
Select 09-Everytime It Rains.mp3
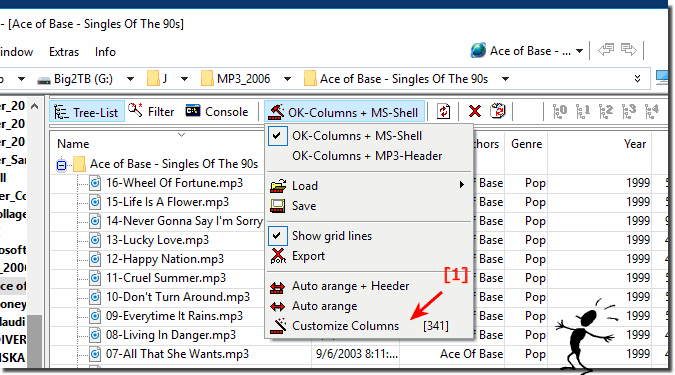(174, 316)
